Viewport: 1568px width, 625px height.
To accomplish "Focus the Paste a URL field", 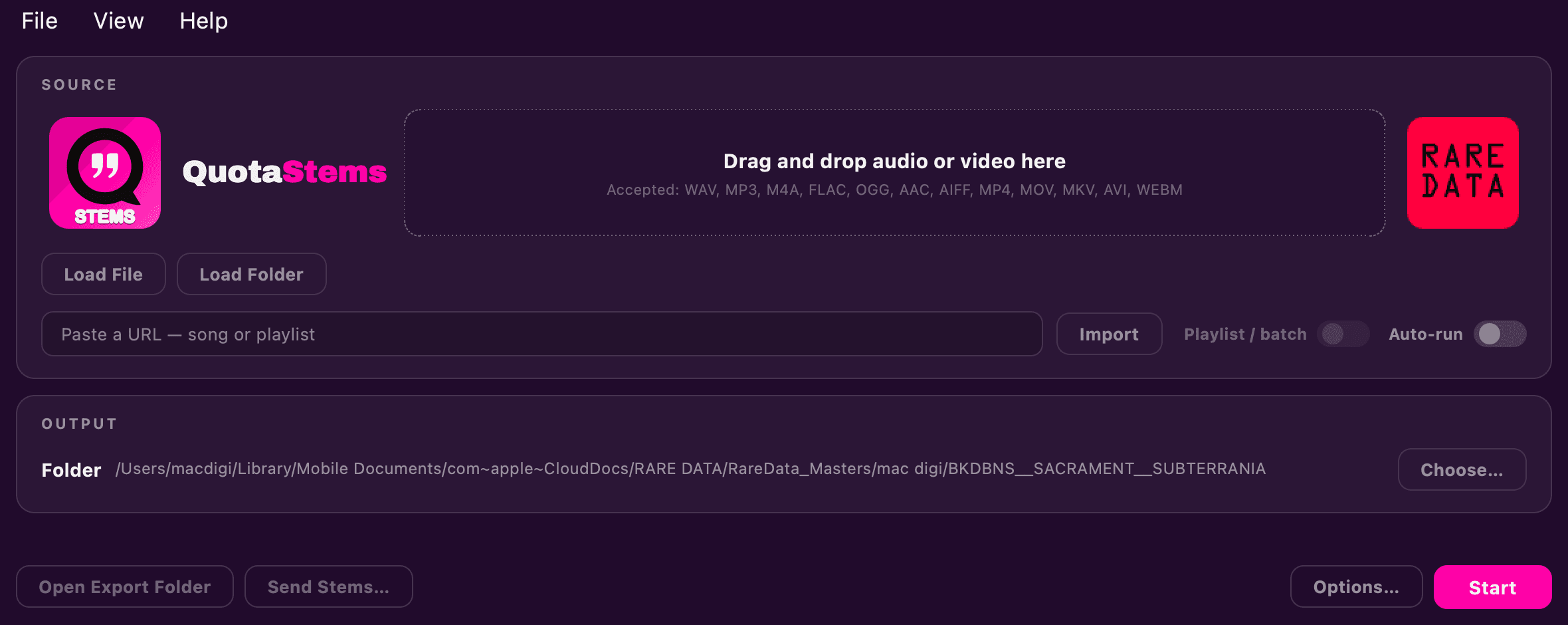I will (x=541, y=334).
